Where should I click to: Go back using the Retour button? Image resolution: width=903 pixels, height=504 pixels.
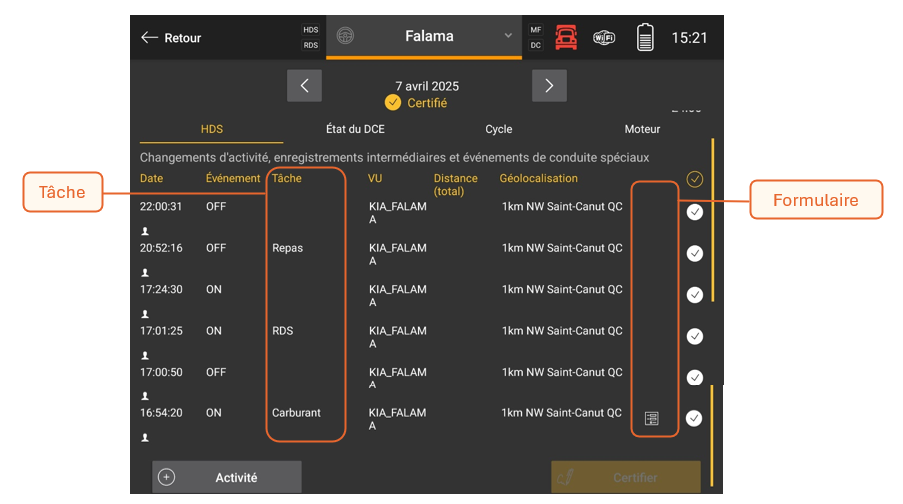[171, 38]
